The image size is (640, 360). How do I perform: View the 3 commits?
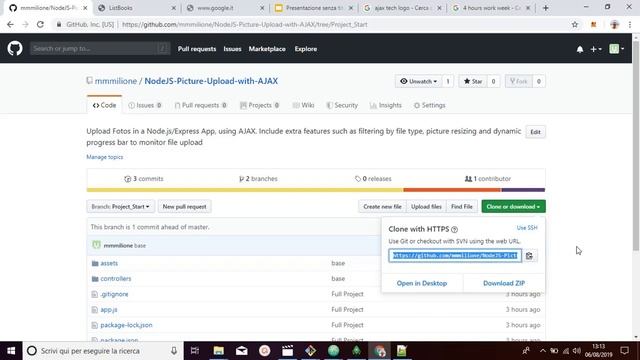pos(144,179)
